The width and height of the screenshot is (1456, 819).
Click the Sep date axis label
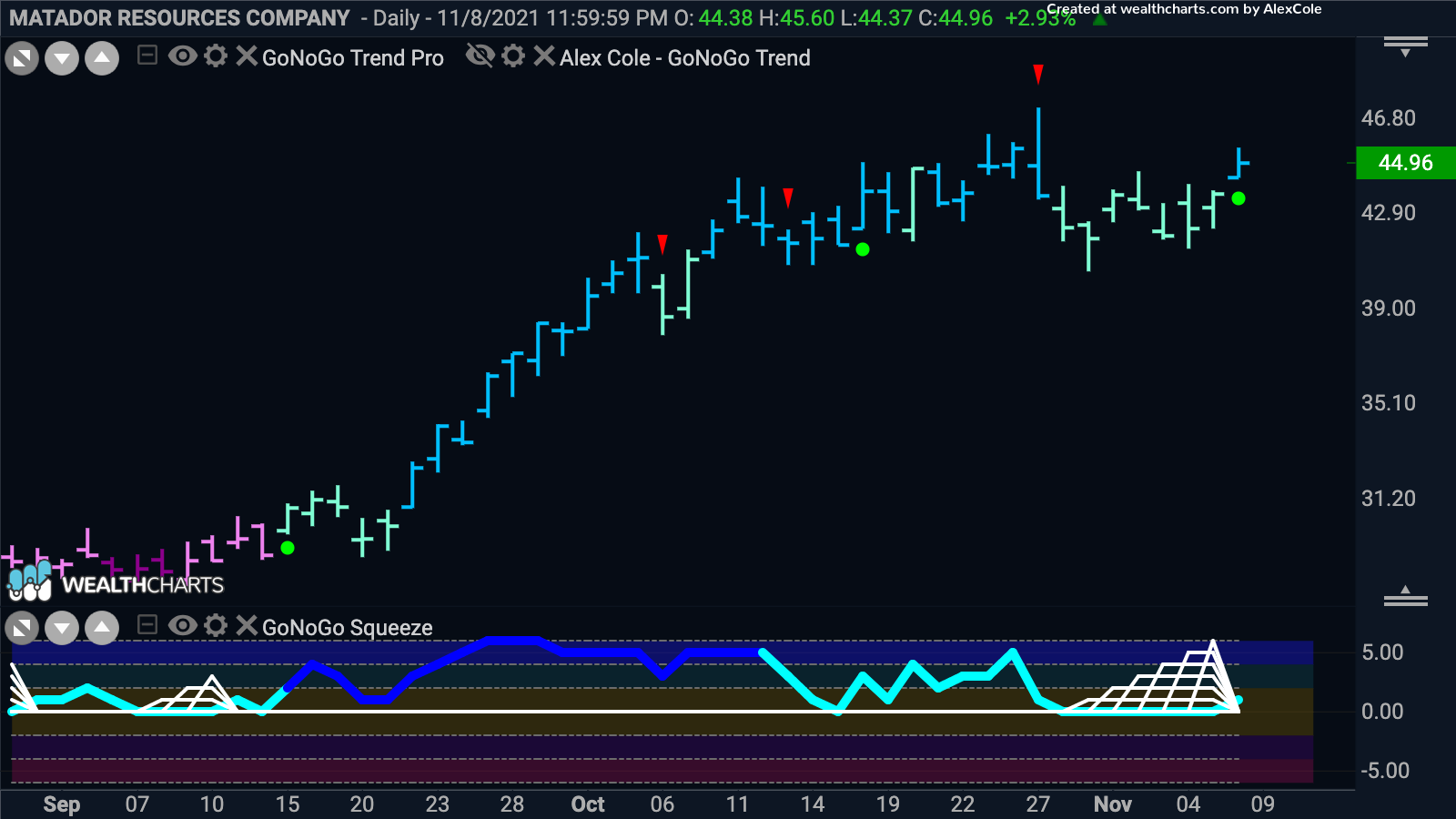point(62,804)
